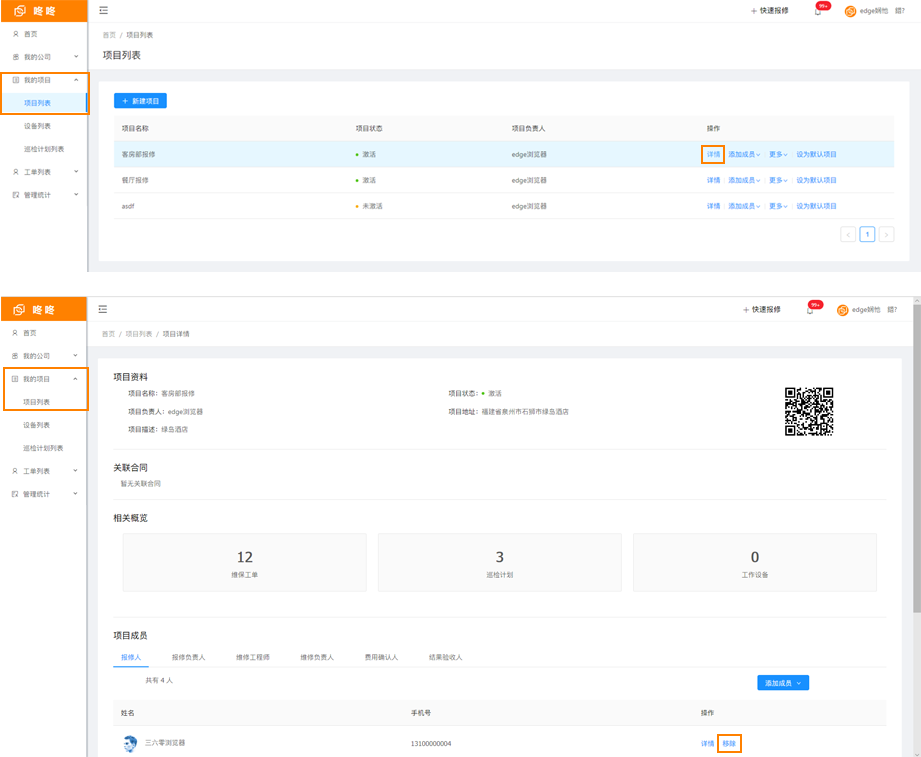This screenshot has width=921, height=757.
Task: Click 新建项目 button with plus icon
Action: tap(140, 101)
